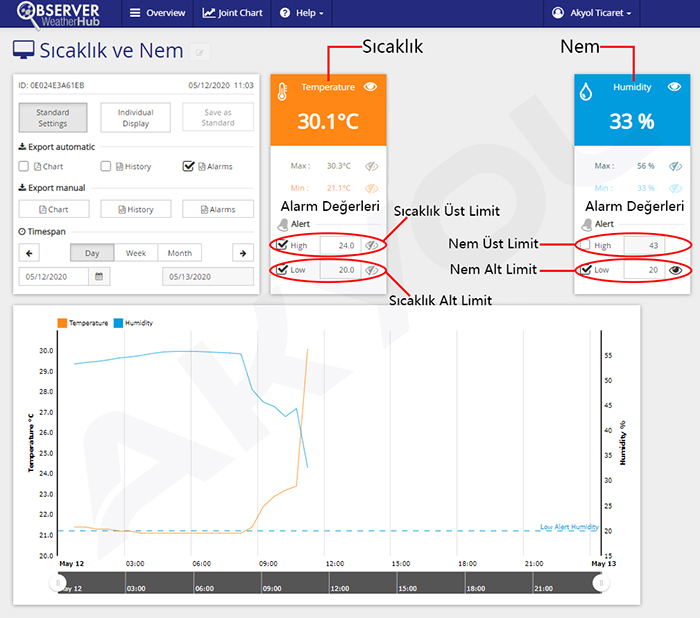Click the Humidity card eye icon
The height and width of the screenshot is (618, 700).
[x=674, y=88]
